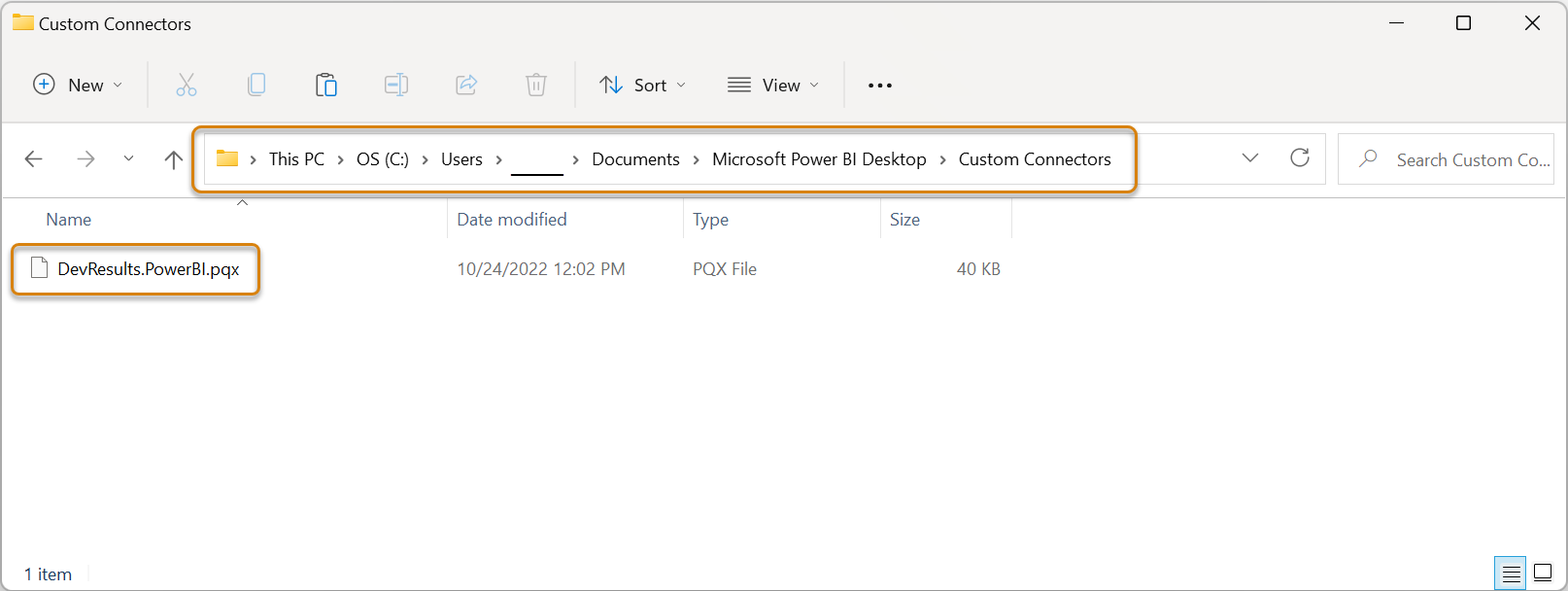Click the Paste clipboard icon

click(x=326, y=86)
